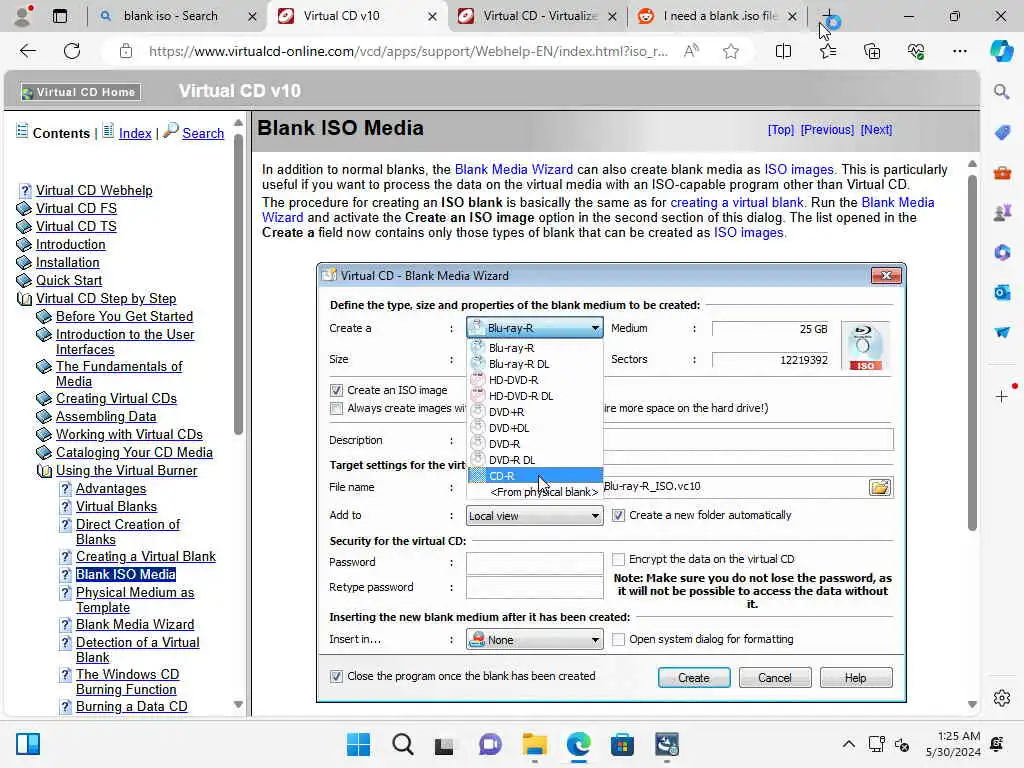
Task: Open the Copilot sidebar icon
Action: (x=1001, y=51)
